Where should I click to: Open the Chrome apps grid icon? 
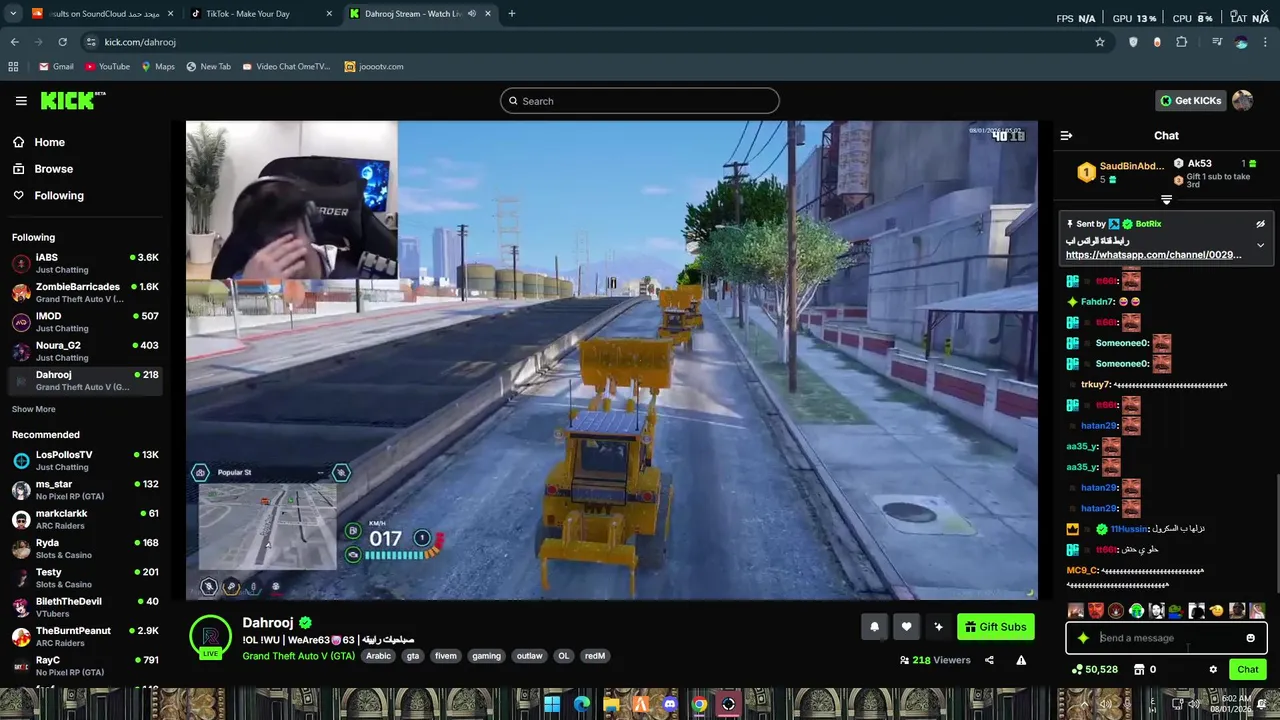[13, 67]
